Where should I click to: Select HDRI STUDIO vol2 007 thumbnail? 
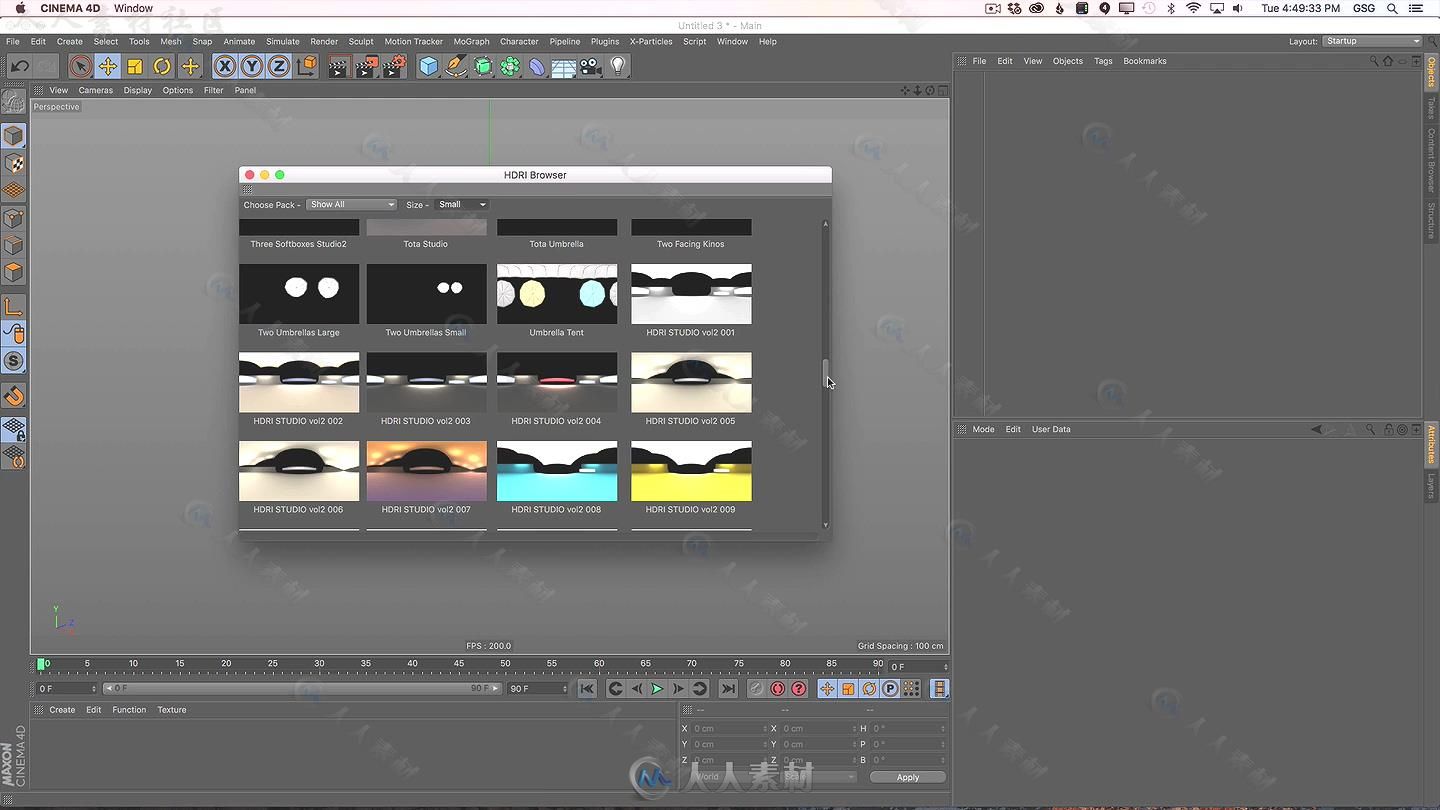click(x=427, y=471)
